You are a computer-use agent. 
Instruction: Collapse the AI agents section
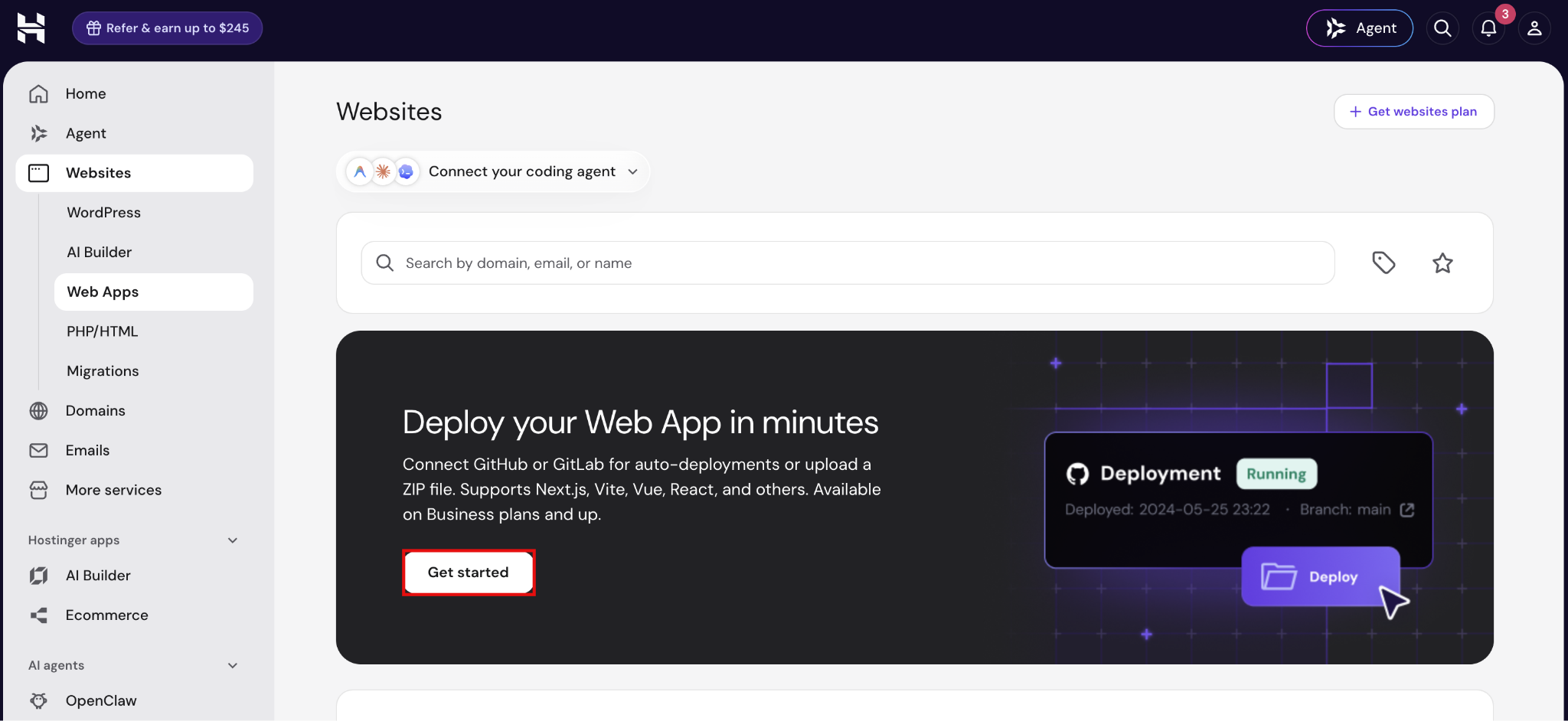(x=233, y=666)
